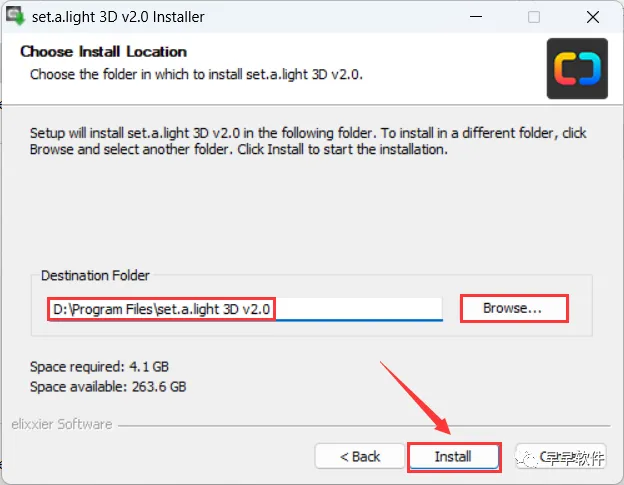Click empty area of the path field
This screenshot has height=485, width=624.
tap(358, 309)
